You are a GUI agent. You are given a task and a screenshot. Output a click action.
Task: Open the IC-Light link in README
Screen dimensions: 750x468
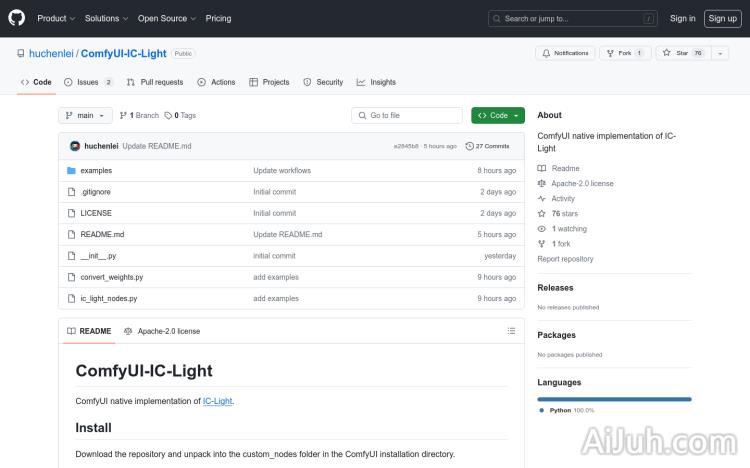pyautogui.click(x=217, y=401)
